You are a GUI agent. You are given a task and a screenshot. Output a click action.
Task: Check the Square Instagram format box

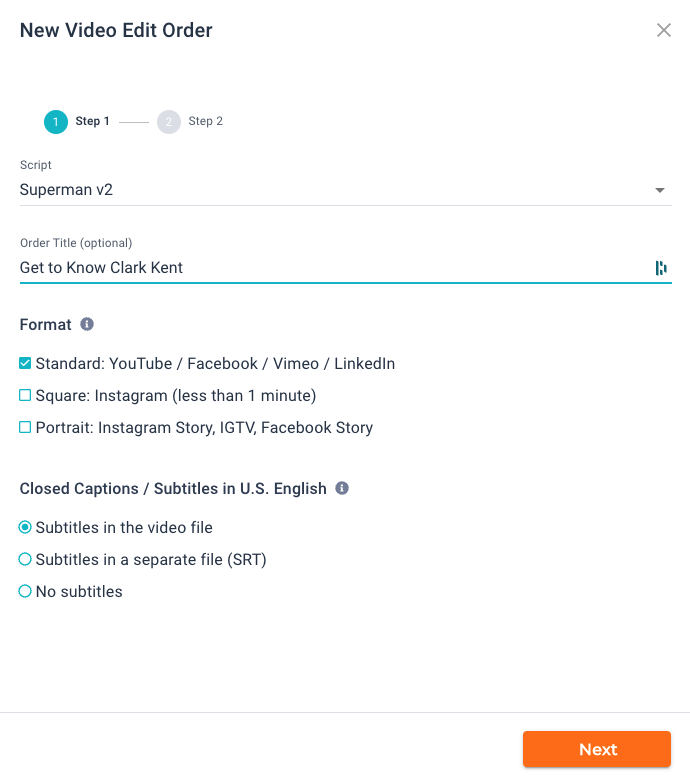(25, 395)
